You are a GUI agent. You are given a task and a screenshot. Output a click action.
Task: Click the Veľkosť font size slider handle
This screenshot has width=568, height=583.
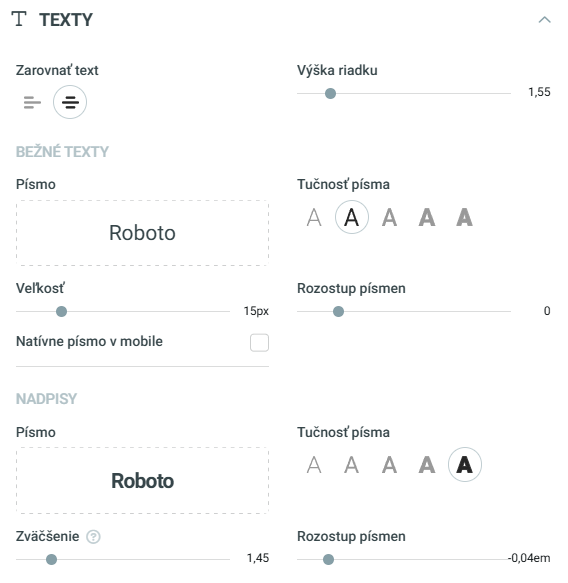coord(61,312)
